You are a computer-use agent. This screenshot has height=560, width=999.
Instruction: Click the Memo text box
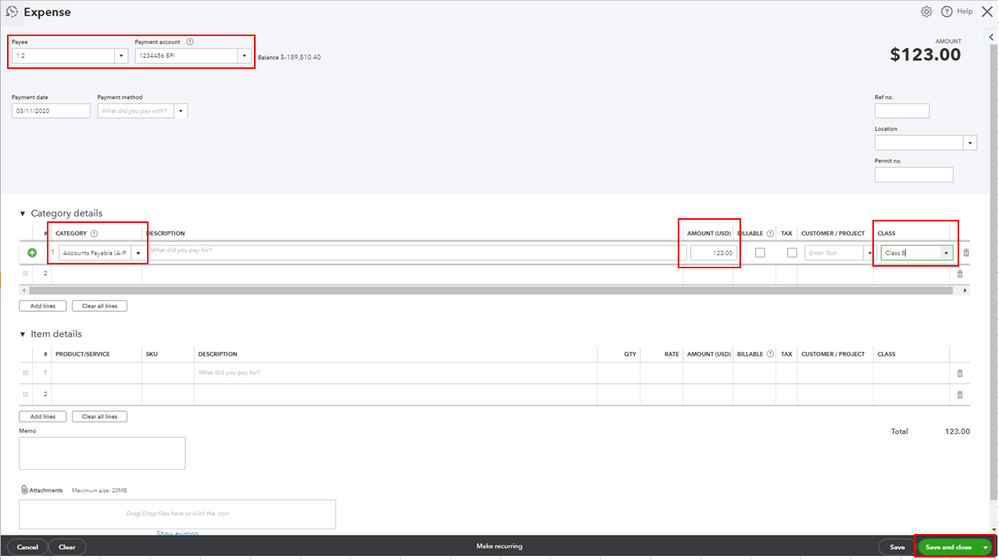(102, 453)
